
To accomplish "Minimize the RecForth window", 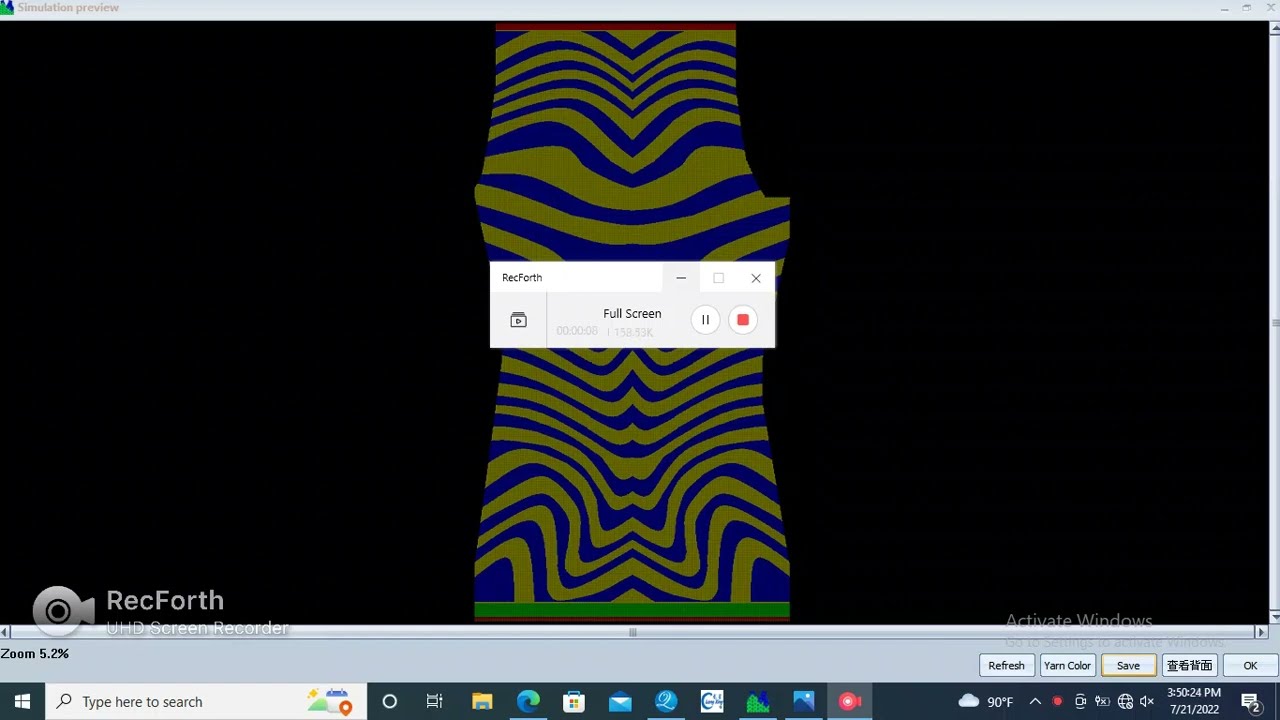I will [681, 278].
